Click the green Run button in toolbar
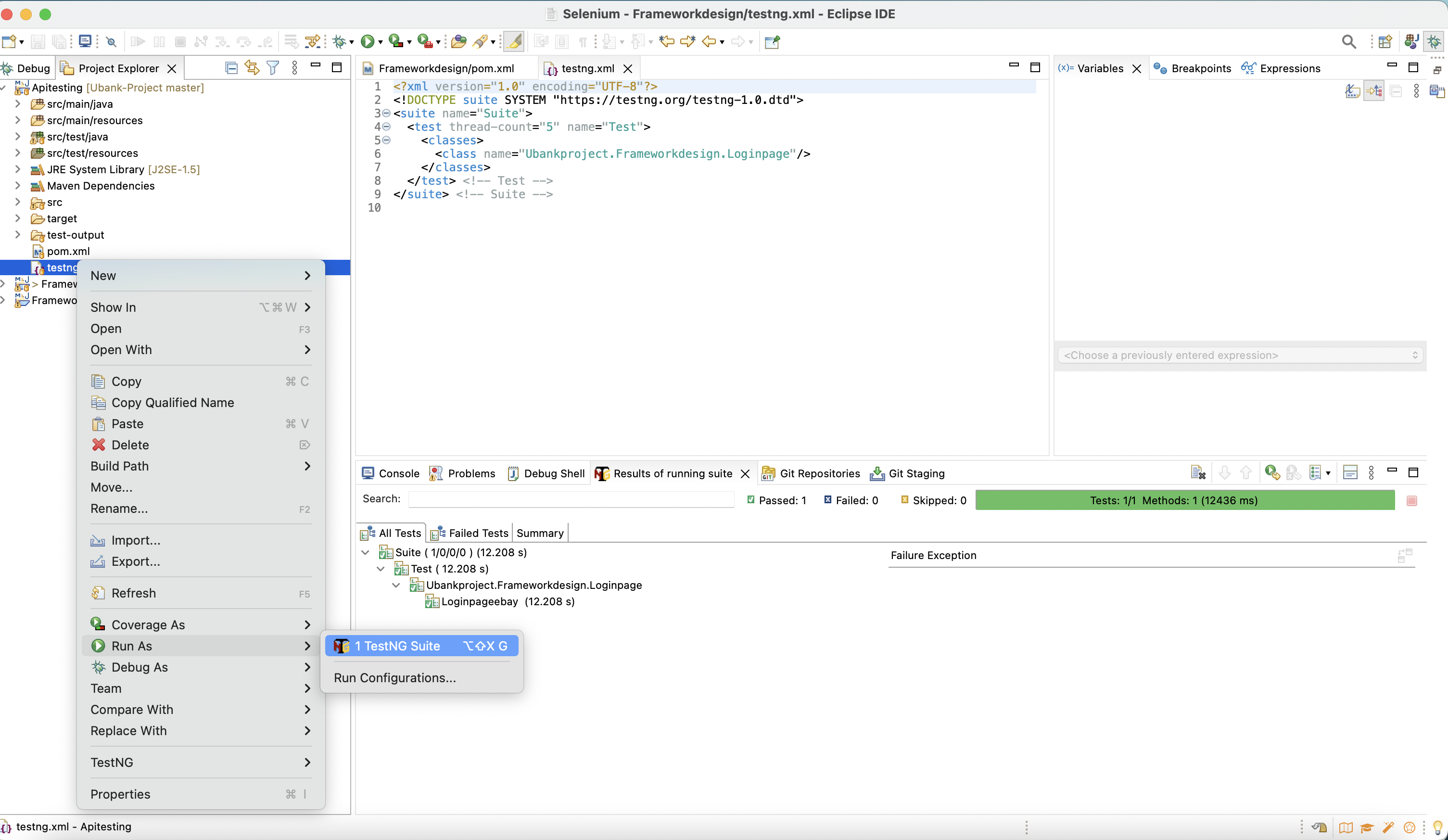 tap(367, 41)
